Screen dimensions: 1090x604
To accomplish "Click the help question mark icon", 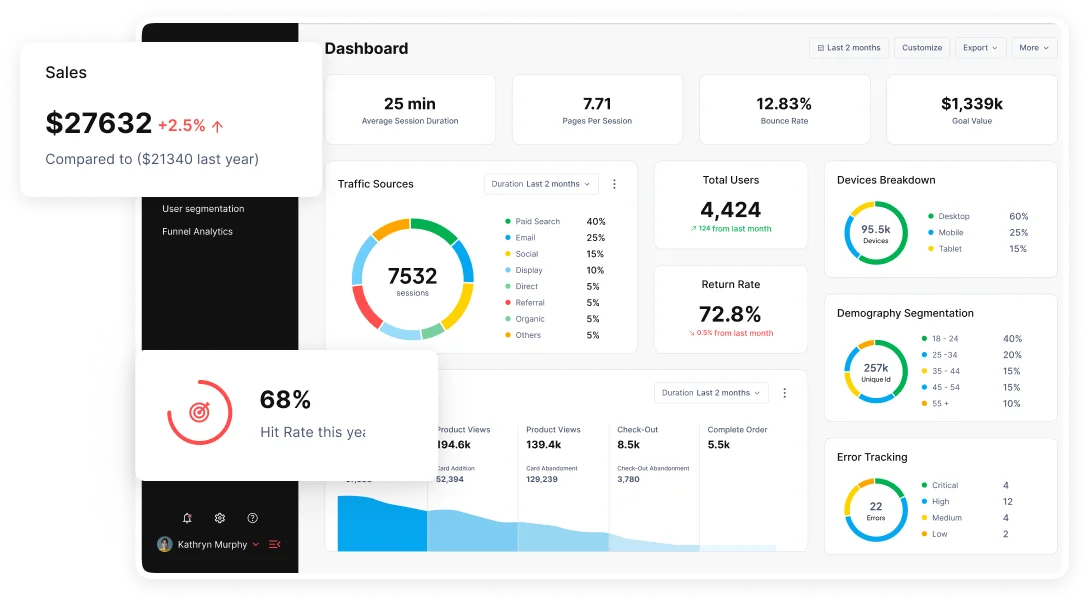I will pyautogui.click(x=253, y=518).
